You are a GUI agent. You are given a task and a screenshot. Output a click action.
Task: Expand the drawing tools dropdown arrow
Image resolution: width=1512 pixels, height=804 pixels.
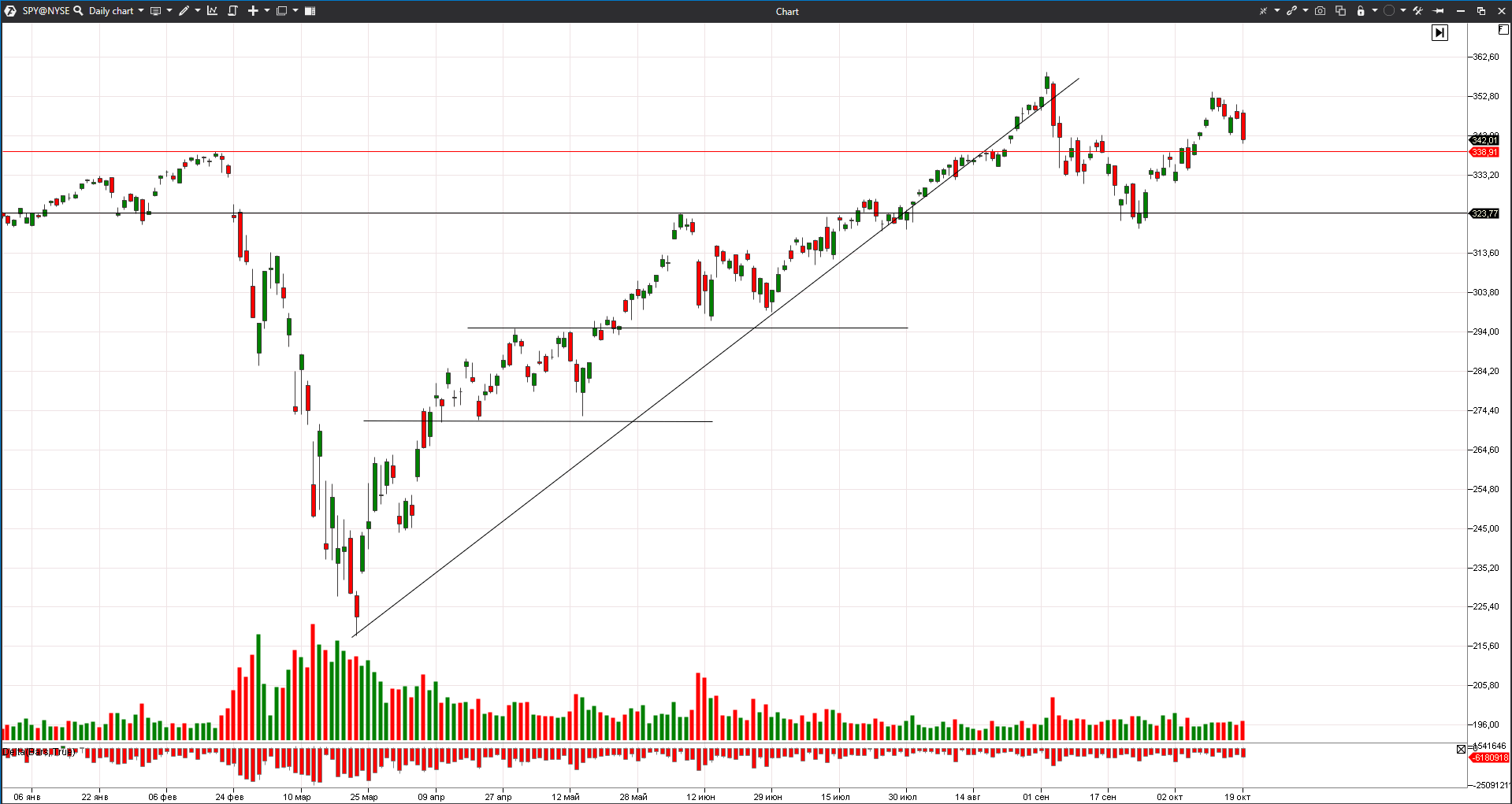coord(196,10)
